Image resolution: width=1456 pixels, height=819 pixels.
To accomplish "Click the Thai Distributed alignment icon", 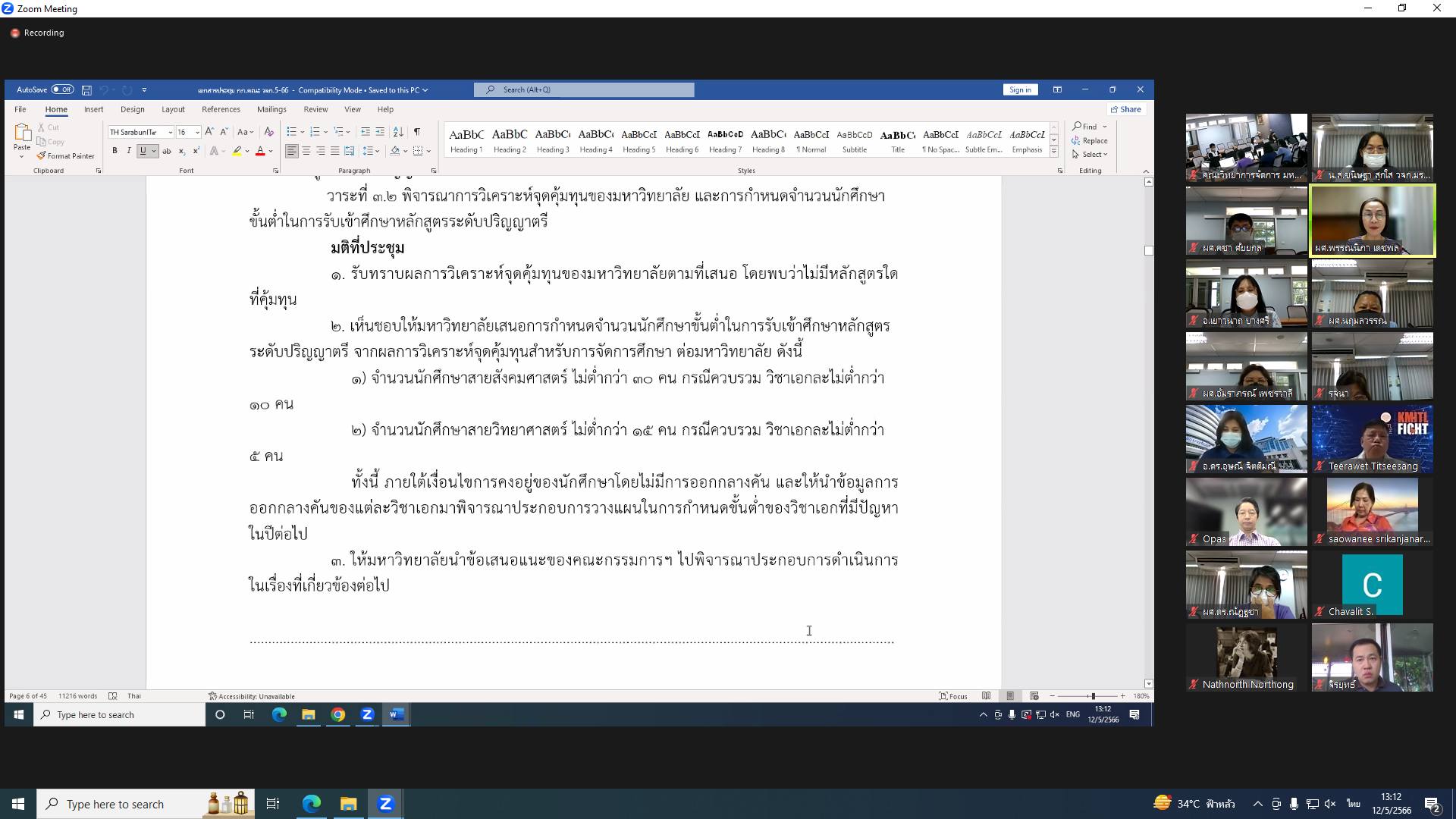I will point(349,151).
